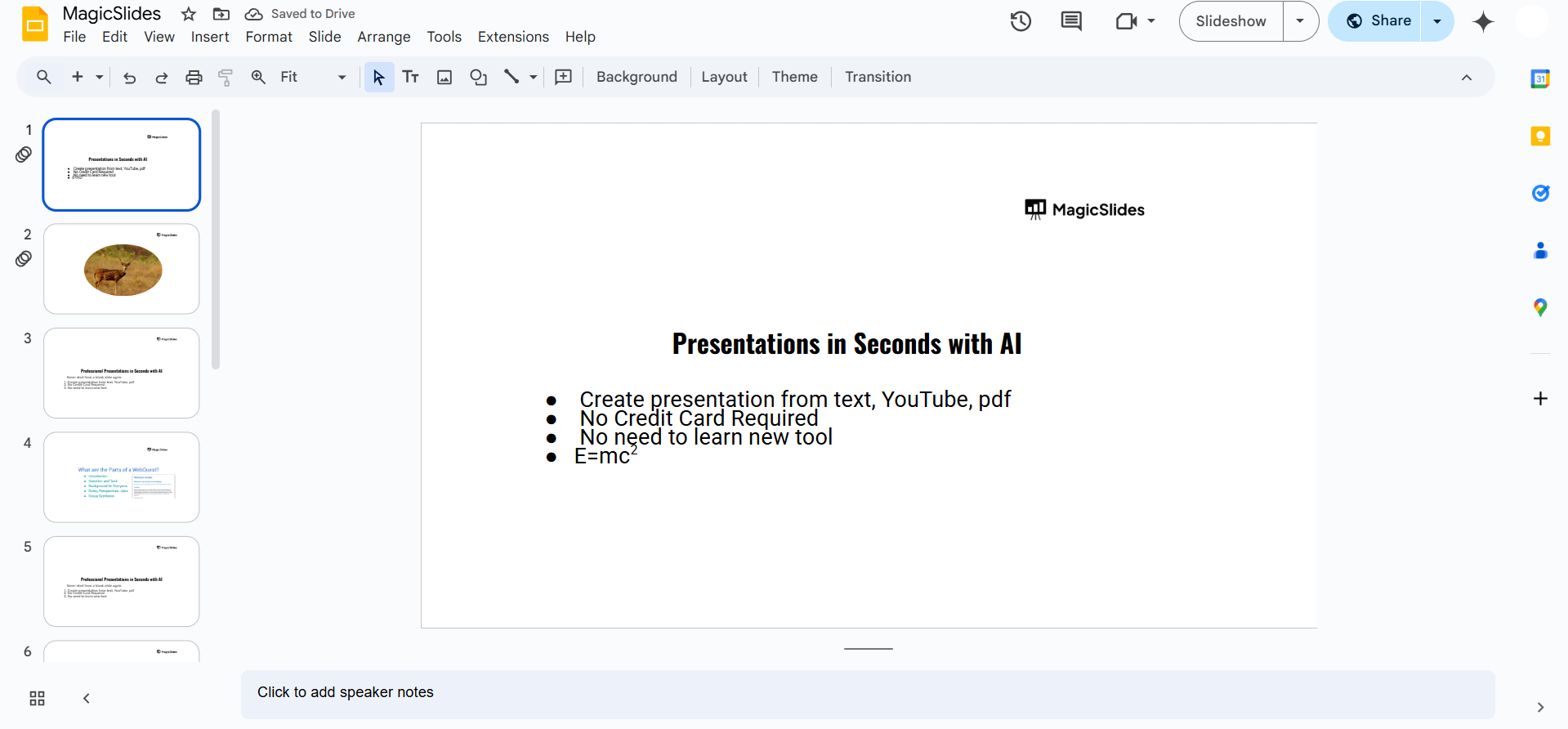The height and width of the screenshot is (729, 1568).
Task: Click the search menus magnifier icon
Action: pos(44,77)
